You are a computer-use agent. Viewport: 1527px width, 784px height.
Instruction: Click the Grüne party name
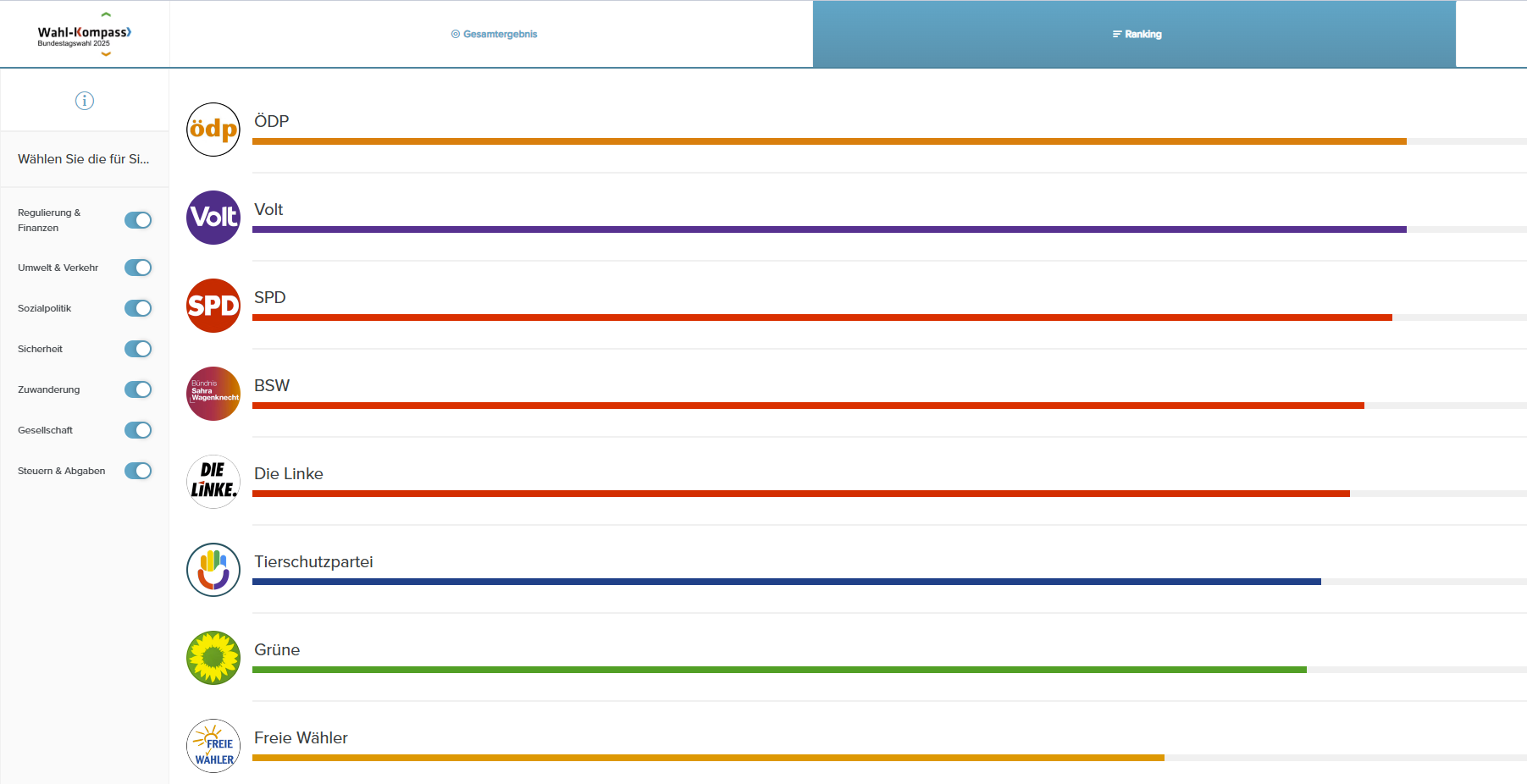[277, 649]
